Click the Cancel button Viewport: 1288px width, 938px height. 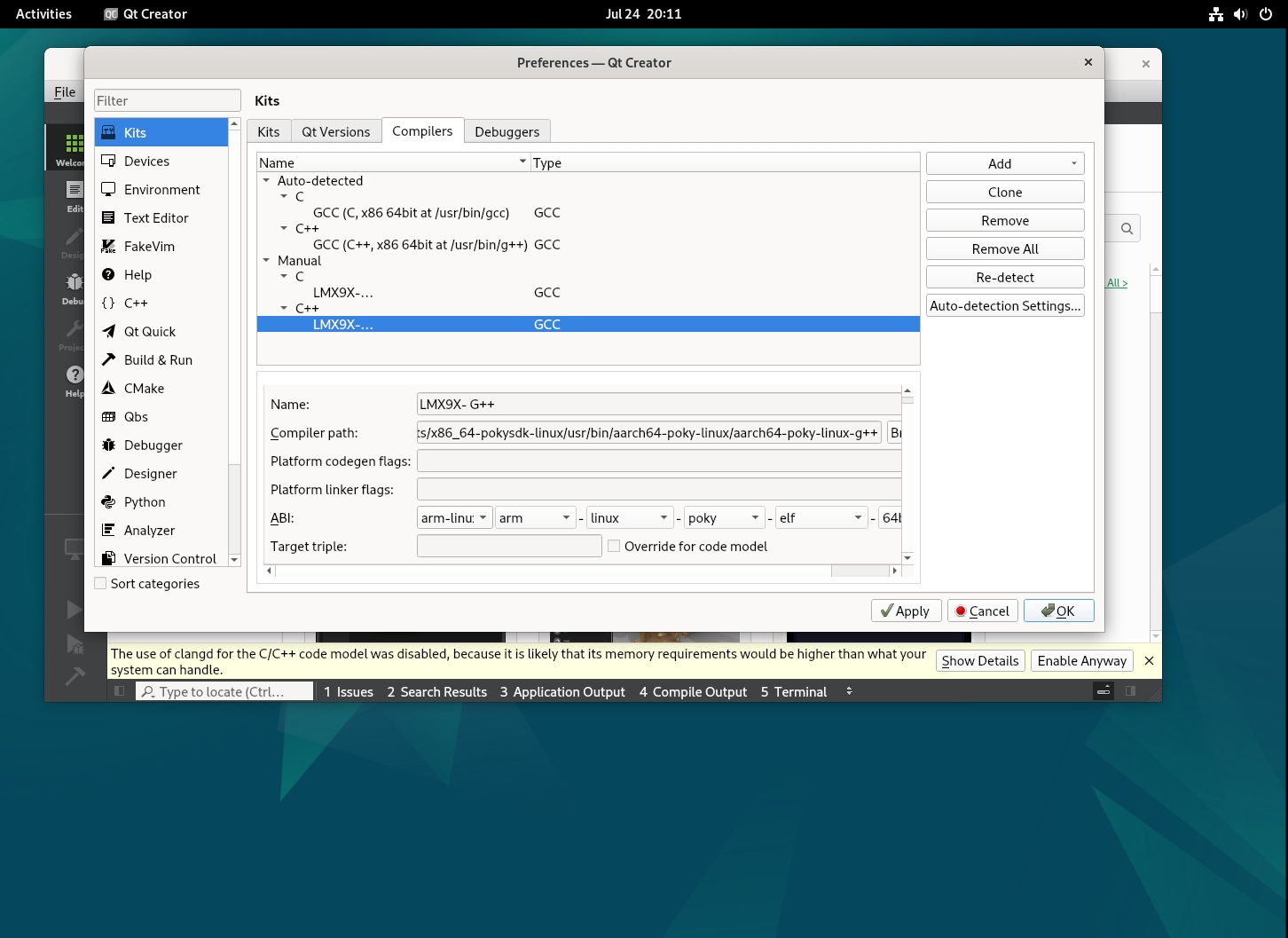coord(983,611)
